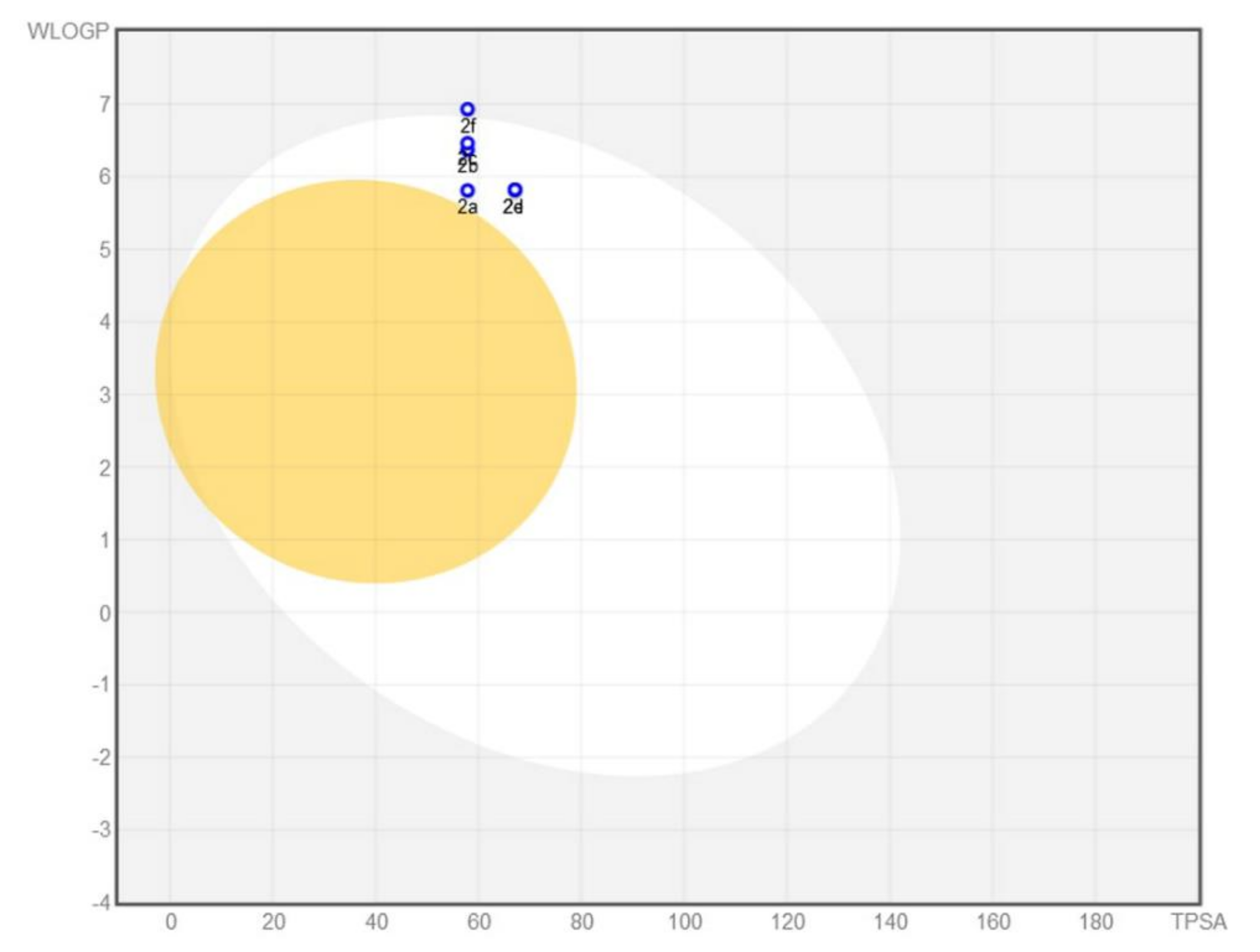Image resolution: width=1260 pixels, height=952 pixels.
Task: Click the y-axis tick label -4
Action: click(101, 902)
